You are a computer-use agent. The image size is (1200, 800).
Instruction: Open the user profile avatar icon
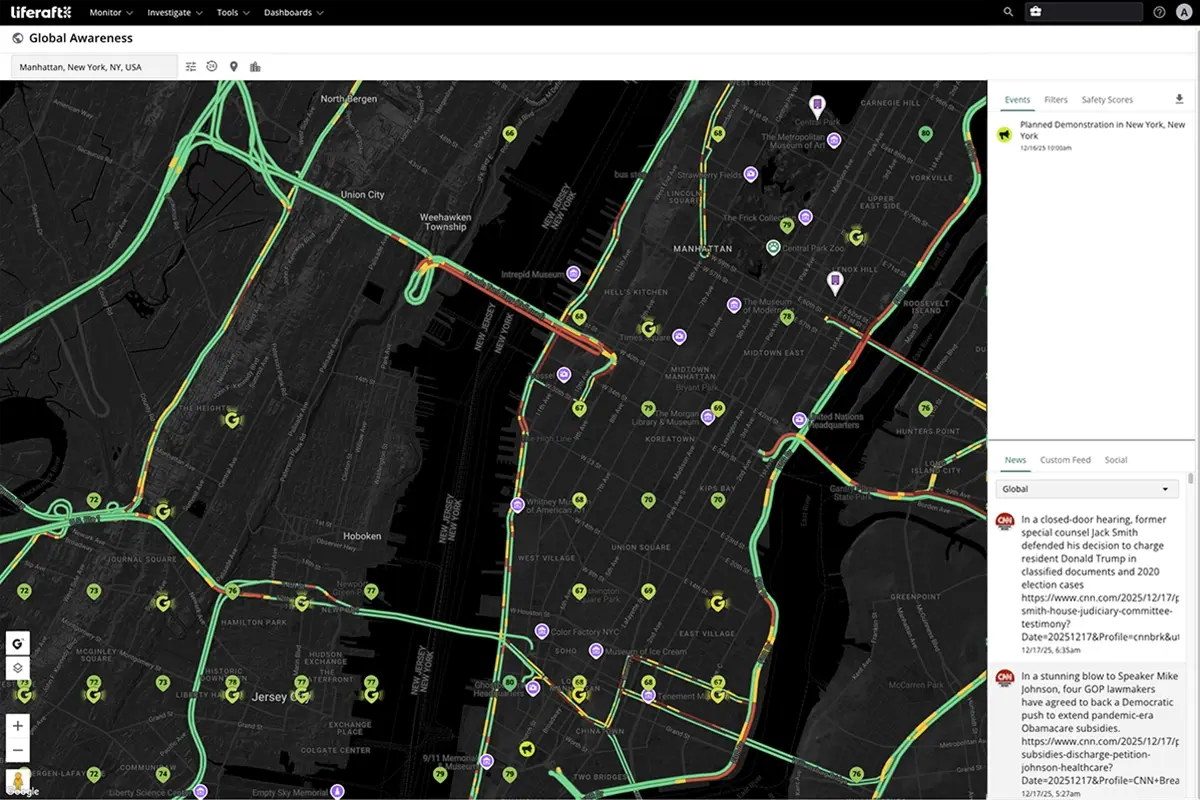click(x=1184, y=12)
